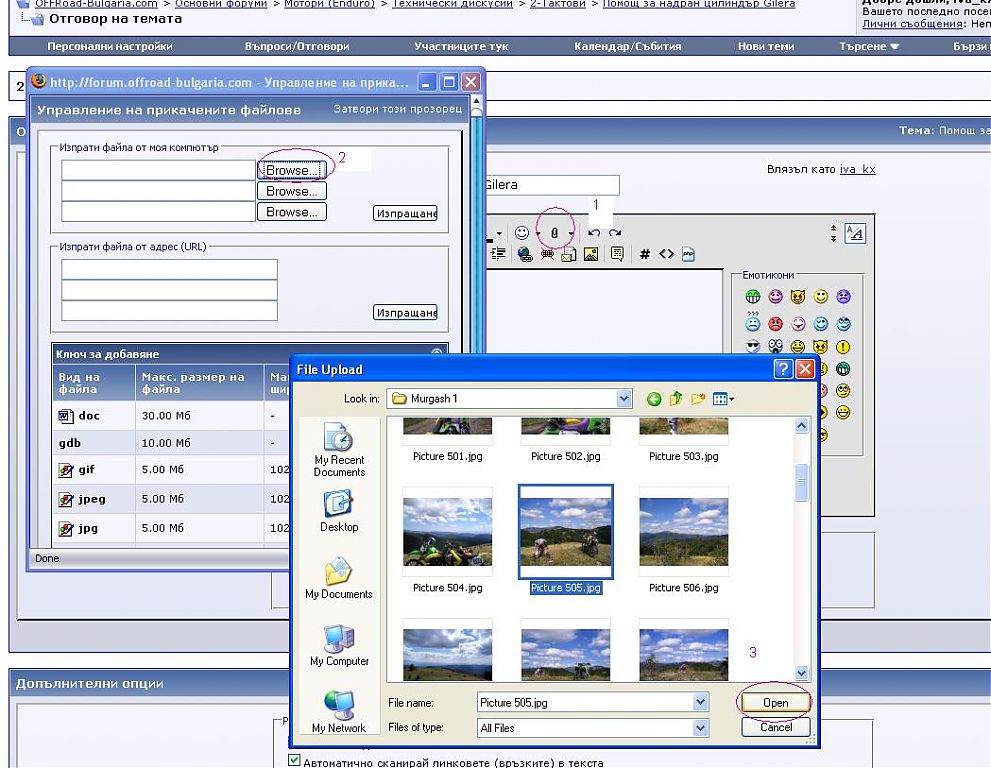Open Календар/Събития in the navbar

[628, 46]
